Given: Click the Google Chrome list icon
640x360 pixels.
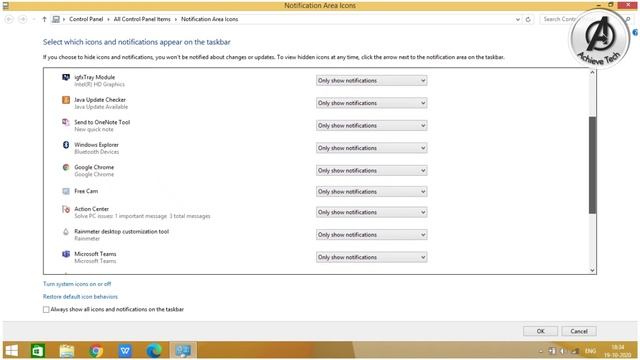Looking at the screenshot, I should tap(66, 167).
